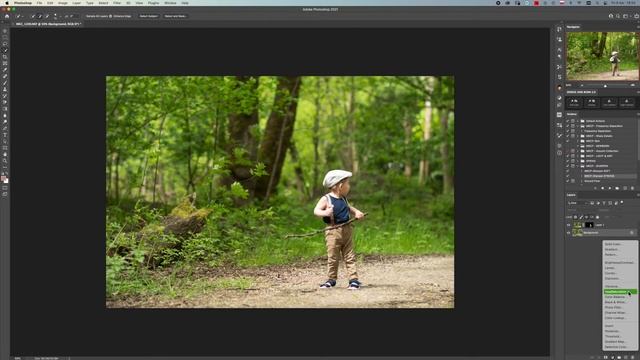This screenshot has width=640, height=360.
Task: Choose Curves from adjustment menu
Action: point(620,273)
